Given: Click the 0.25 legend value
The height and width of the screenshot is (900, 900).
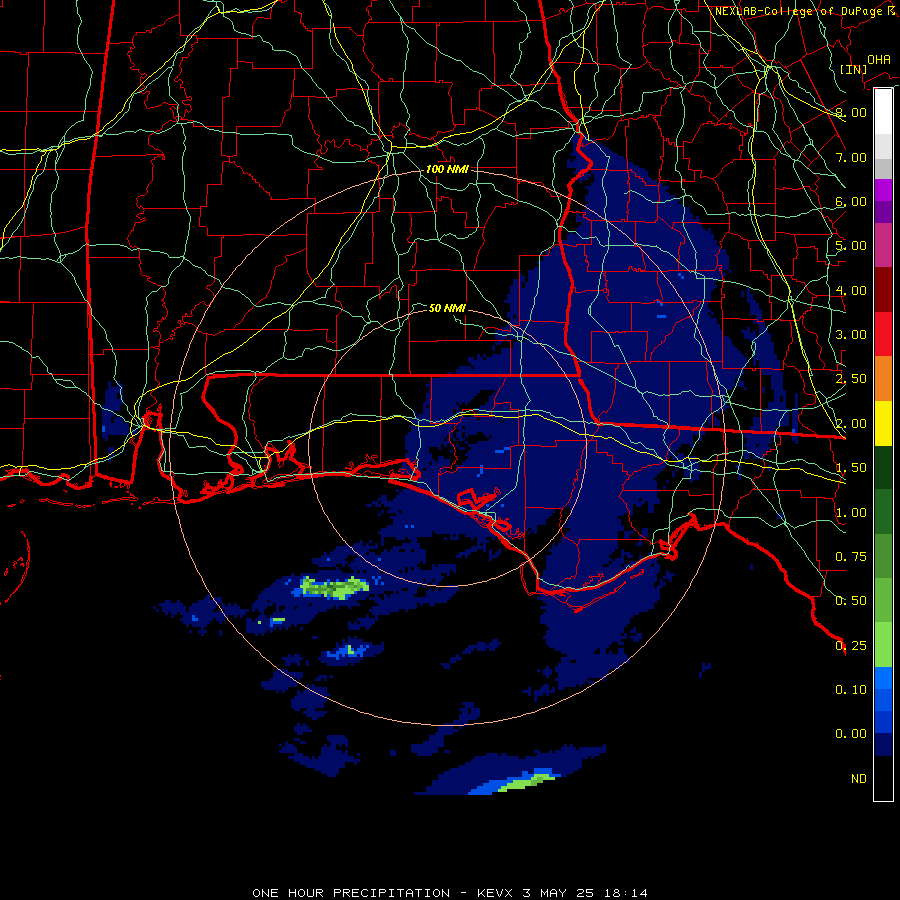Looking at the screenshot, I should click(x=851, y=646).
